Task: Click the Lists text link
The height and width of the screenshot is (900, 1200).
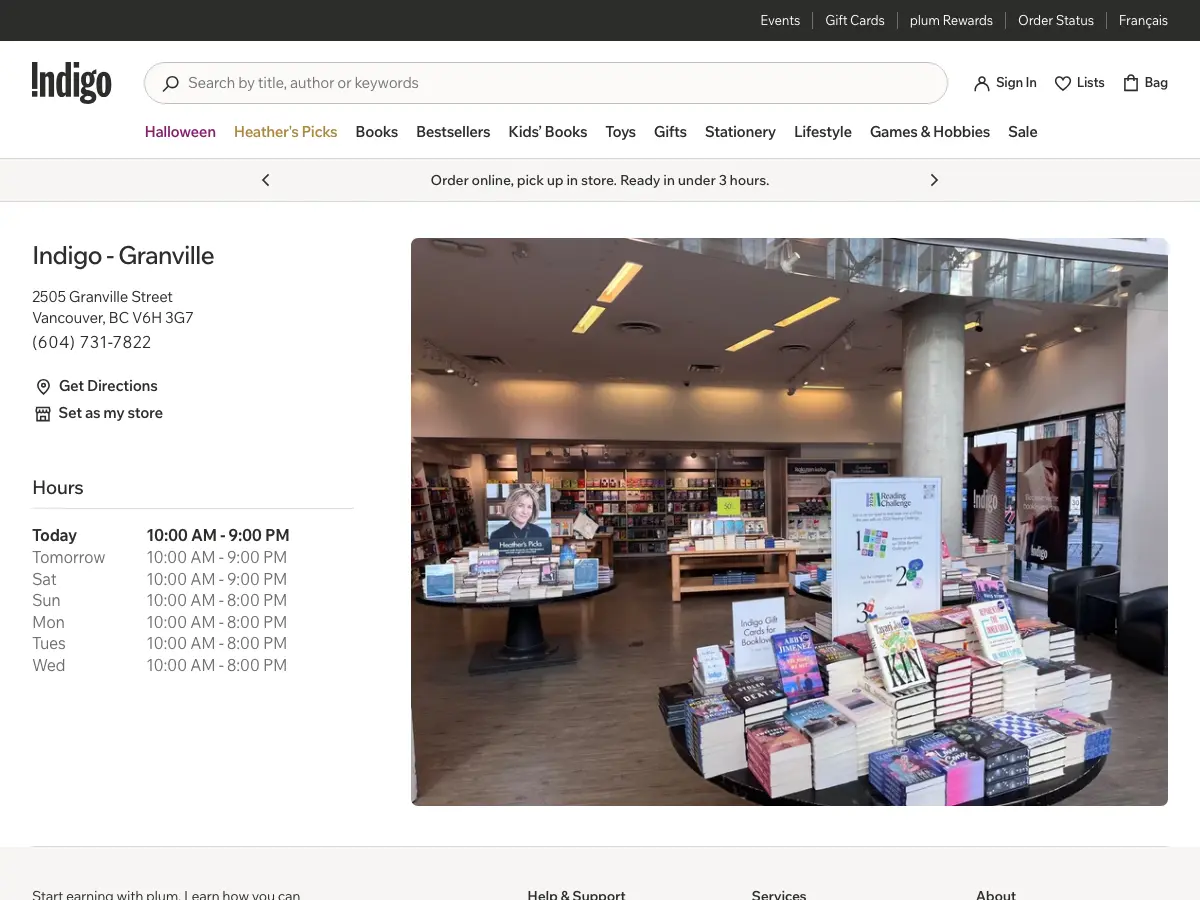Action: [x=1091, y=83]
